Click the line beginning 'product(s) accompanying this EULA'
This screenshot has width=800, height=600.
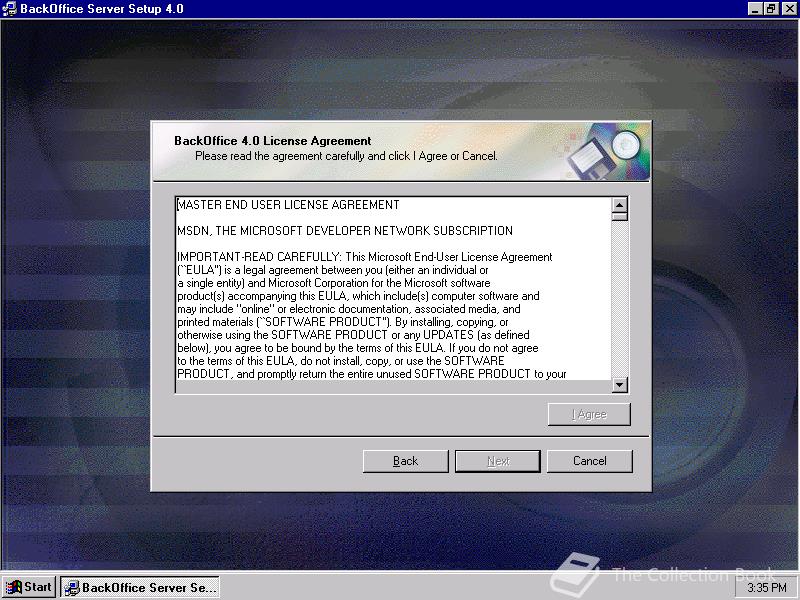pyautogui.click(x=358, y=296)
